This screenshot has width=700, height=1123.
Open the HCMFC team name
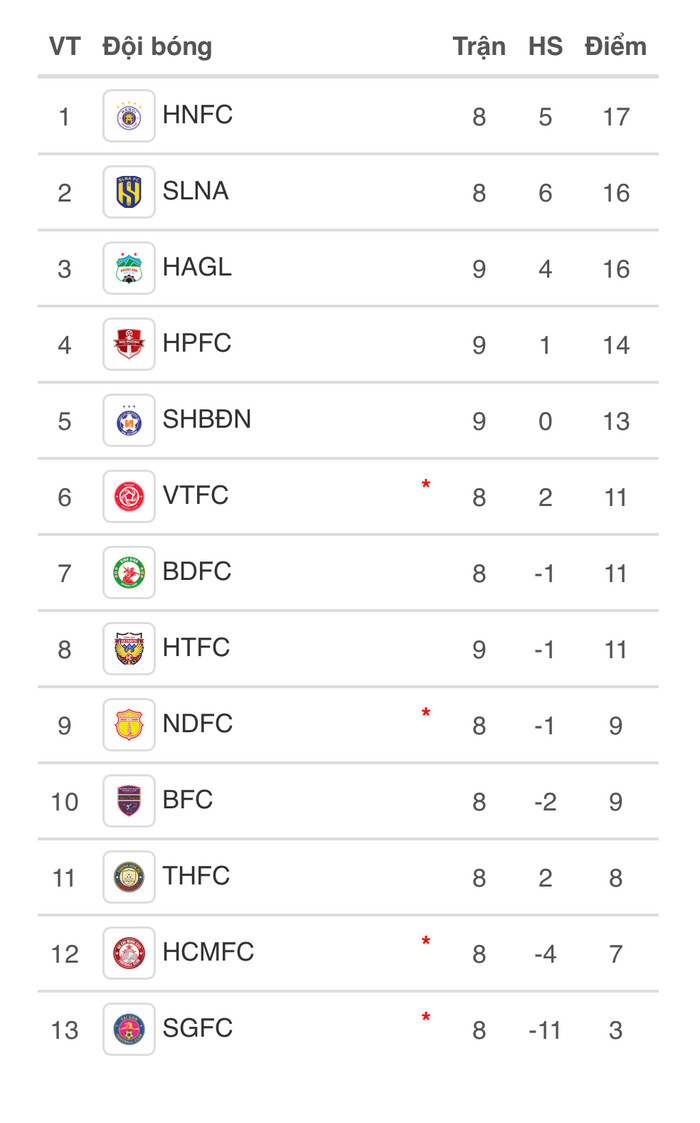click(208, 952)
